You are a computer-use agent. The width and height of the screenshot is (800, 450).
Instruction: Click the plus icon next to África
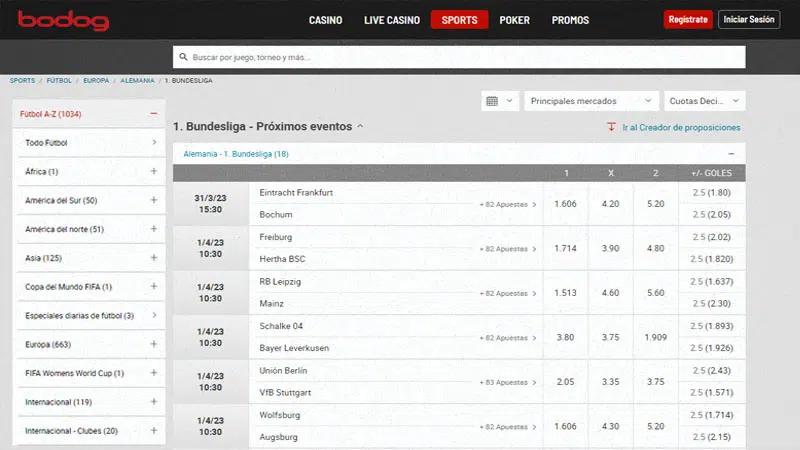pos(153,172)
